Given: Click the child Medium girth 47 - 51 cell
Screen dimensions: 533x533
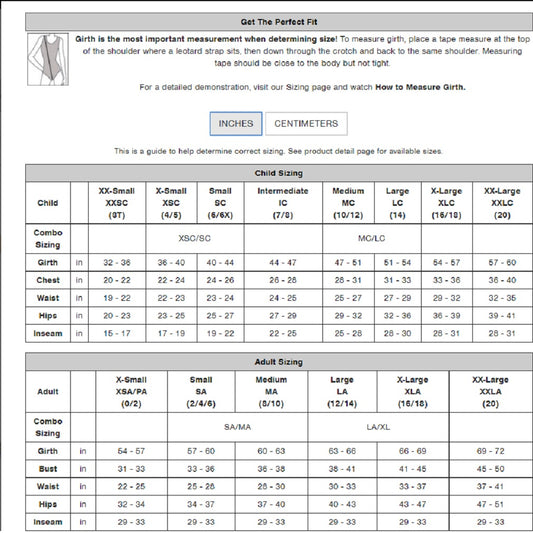Looking at the screenshot, I should tap(348, 262).
